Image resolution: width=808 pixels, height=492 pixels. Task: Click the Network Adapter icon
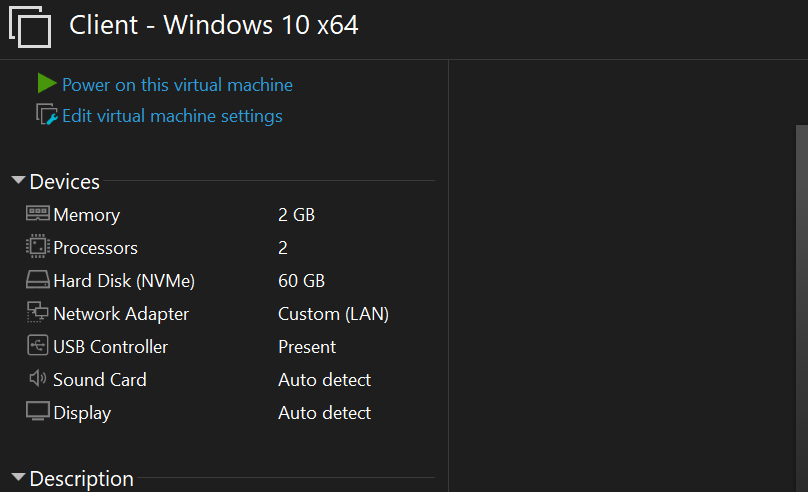38,313
